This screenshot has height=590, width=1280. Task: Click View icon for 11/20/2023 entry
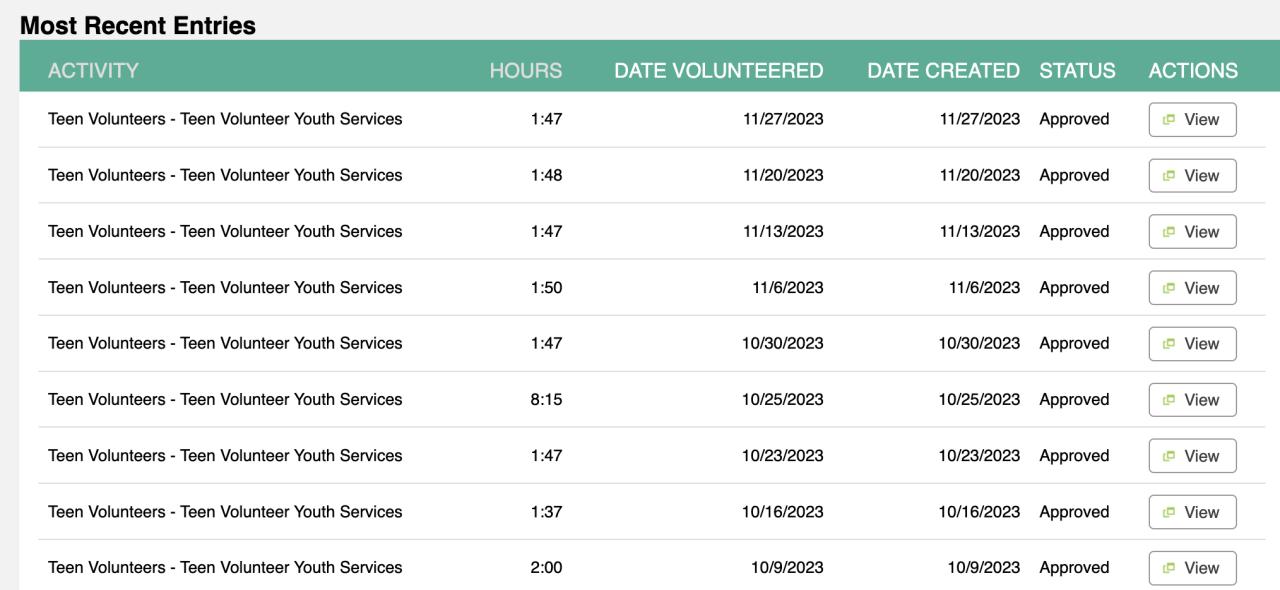tap(1168, 176)
